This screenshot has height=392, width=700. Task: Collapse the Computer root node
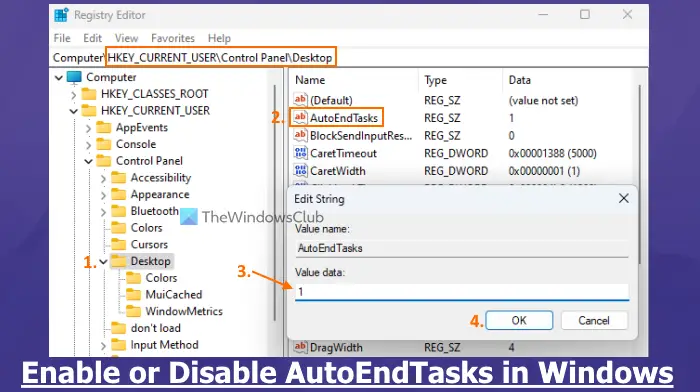[58, 78]
